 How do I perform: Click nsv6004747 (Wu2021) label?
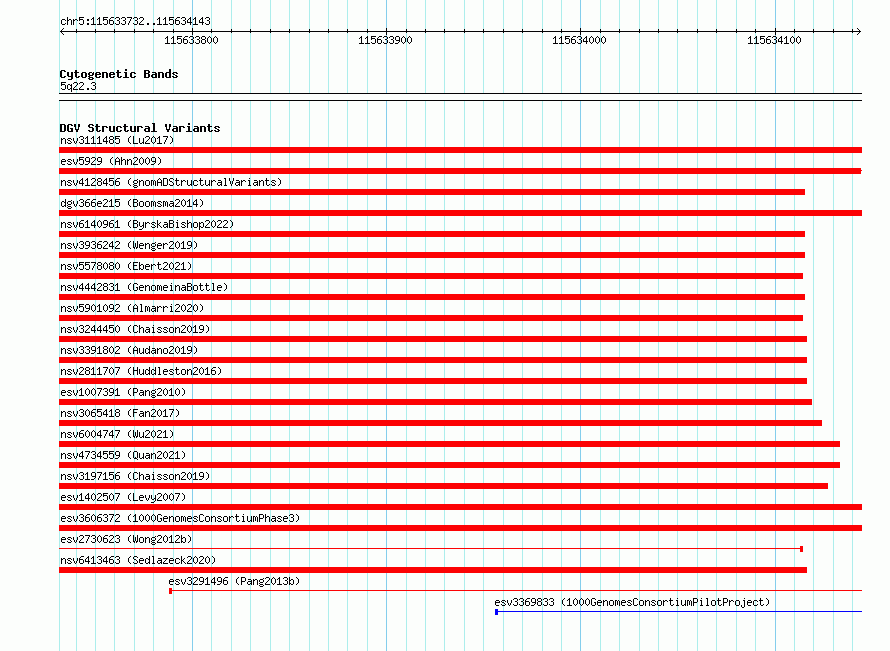117,434
